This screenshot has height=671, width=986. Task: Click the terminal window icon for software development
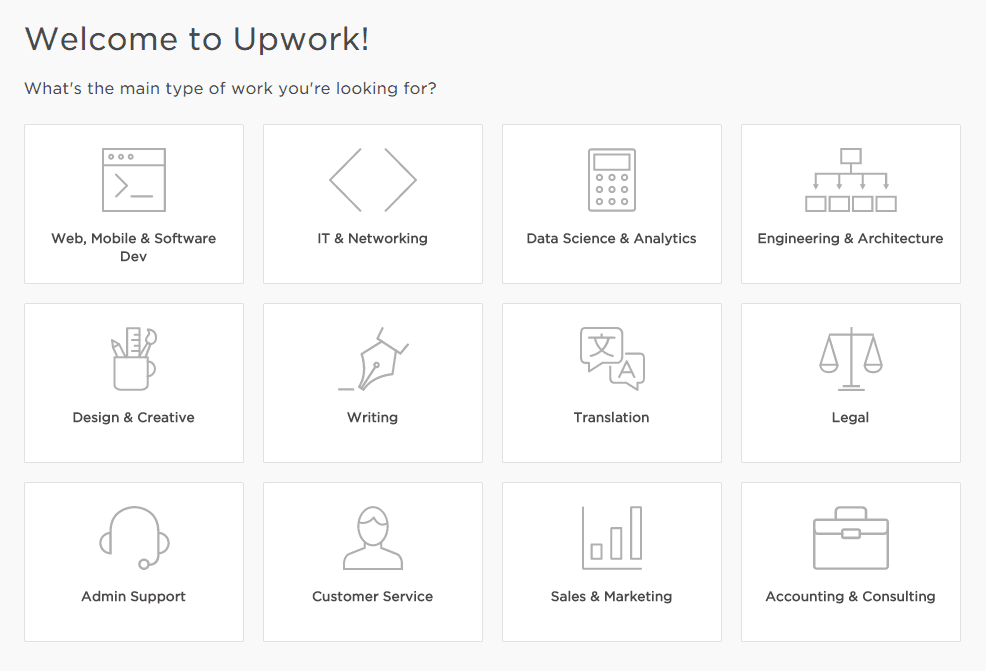coord(133,179)
